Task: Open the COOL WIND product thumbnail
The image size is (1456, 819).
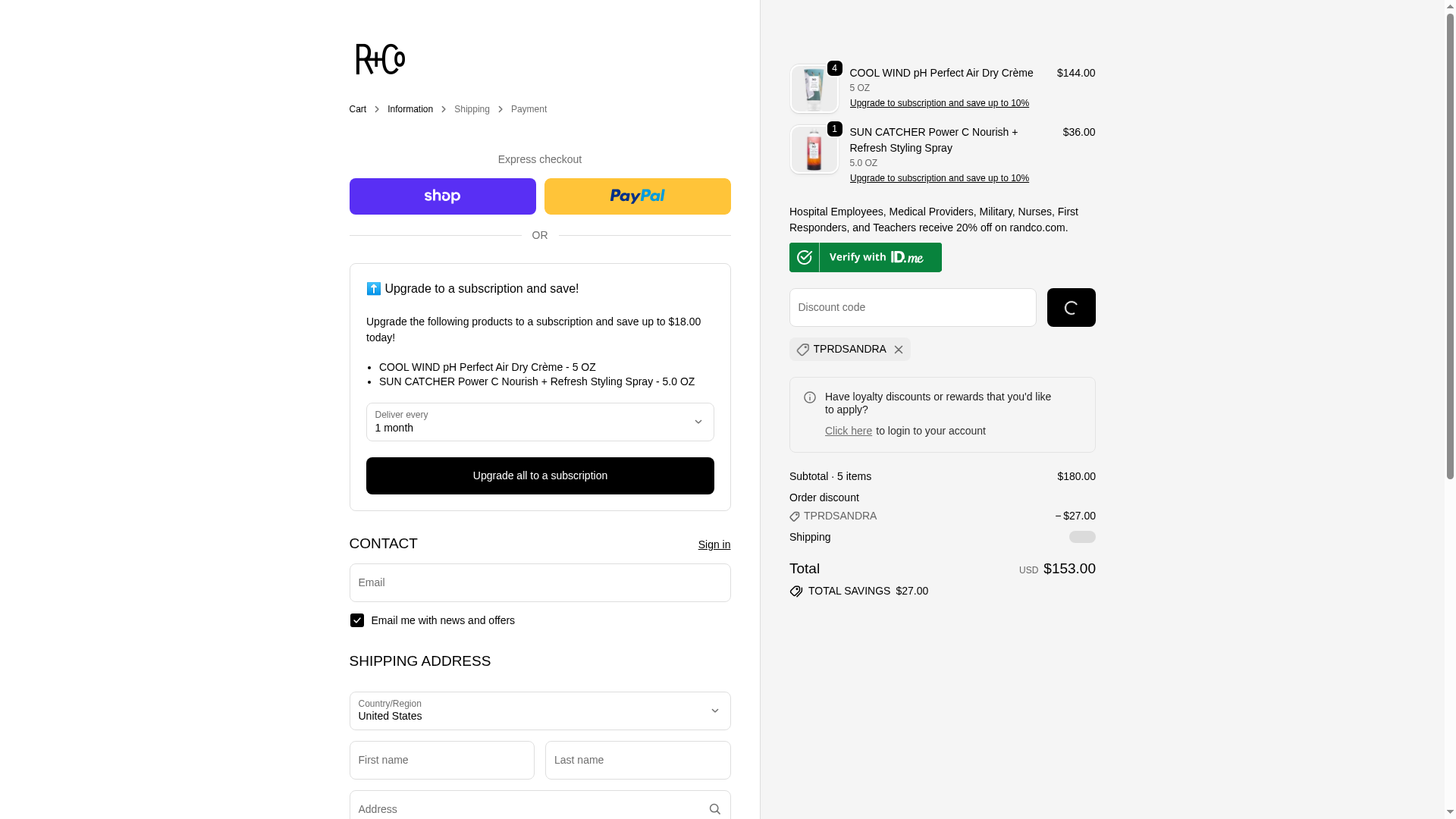Action: [x=814, y=89]
